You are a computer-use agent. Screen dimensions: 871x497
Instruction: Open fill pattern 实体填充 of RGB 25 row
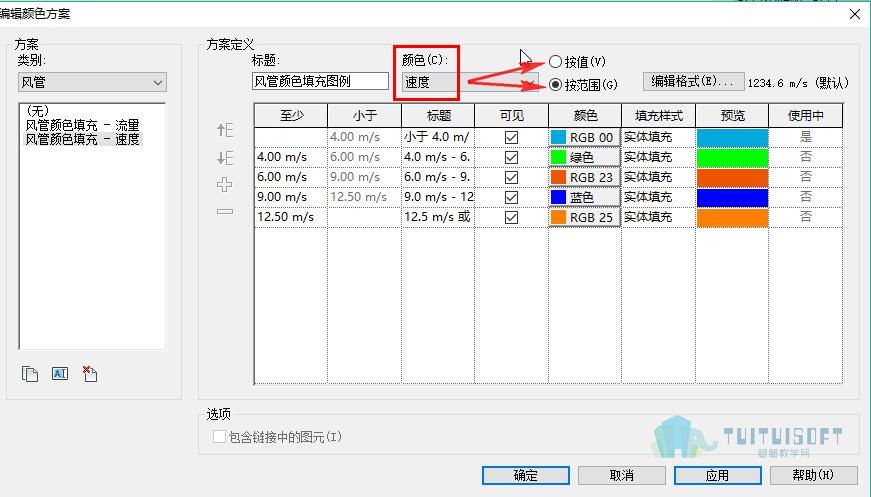(x=658, y=217)
